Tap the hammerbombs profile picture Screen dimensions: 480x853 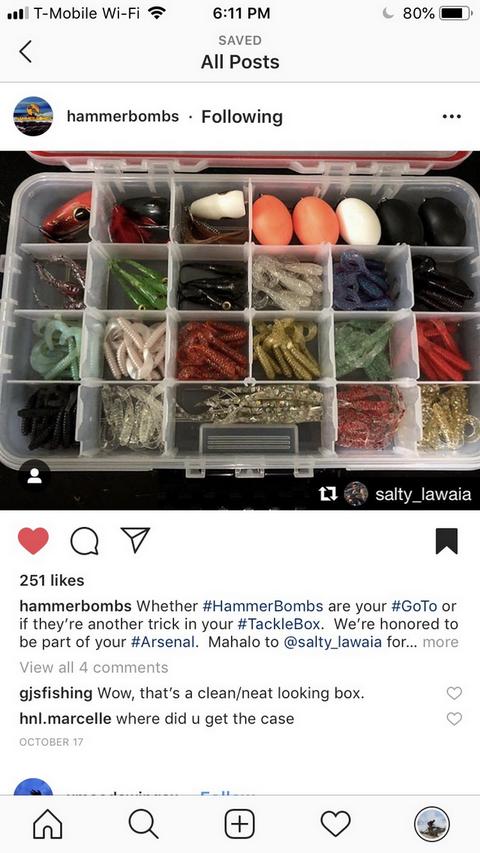click(x=33, y=116)
